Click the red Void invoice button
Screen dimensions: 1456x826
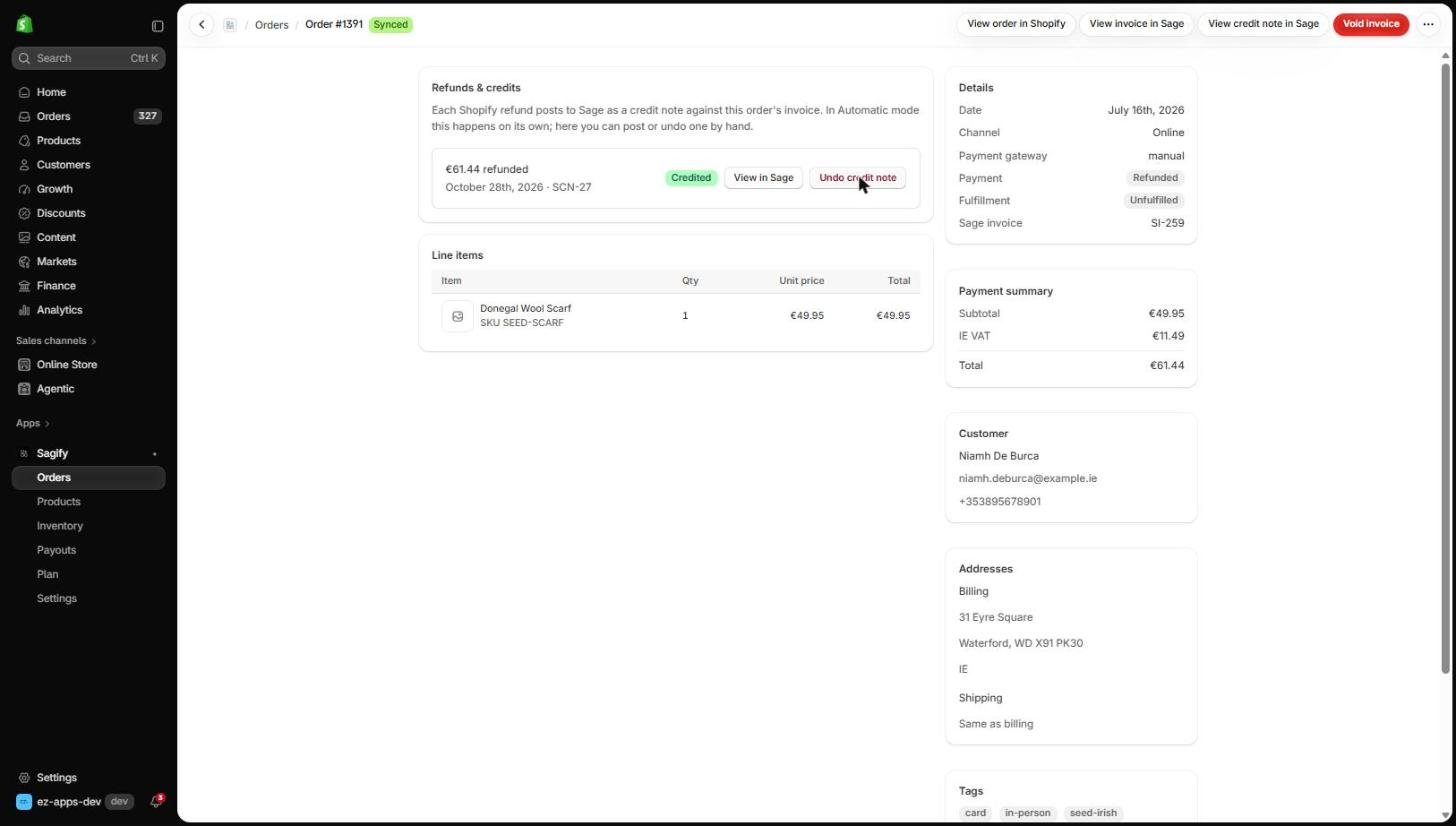click(x=1370, y=24)
